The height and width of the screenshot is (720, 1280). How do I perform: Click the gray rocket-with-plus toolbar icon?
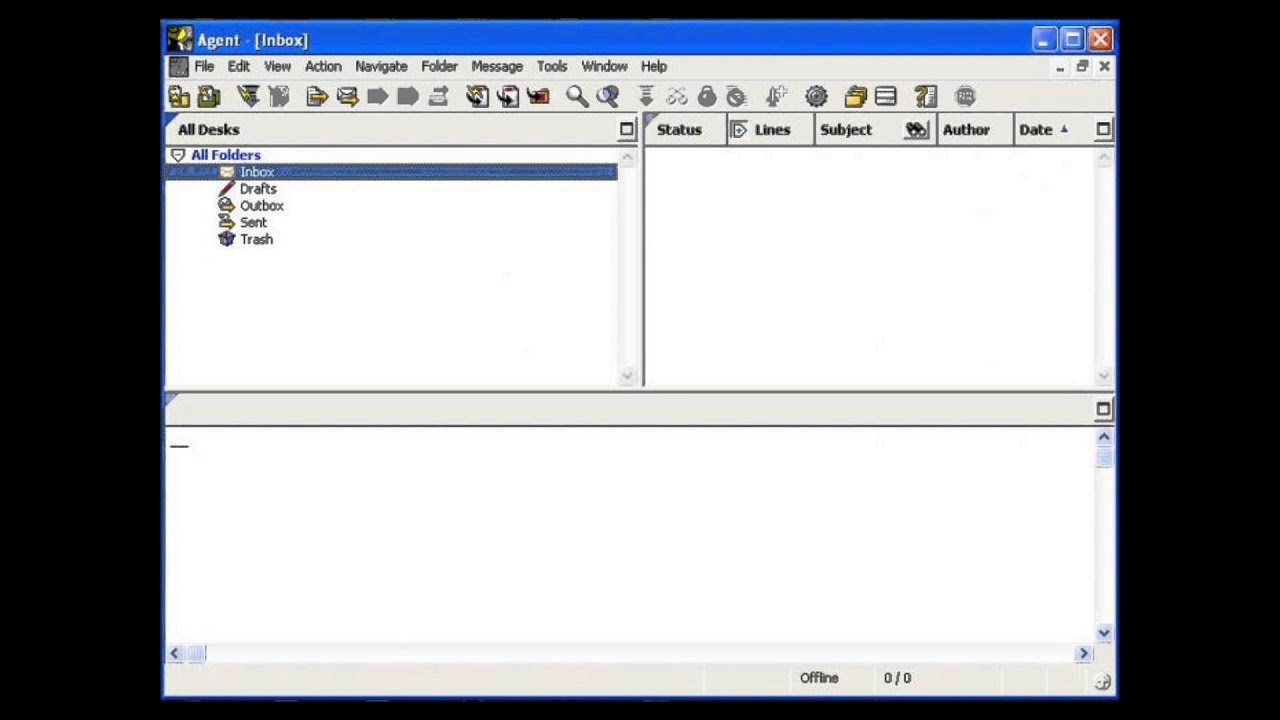(x=776, y=97)
